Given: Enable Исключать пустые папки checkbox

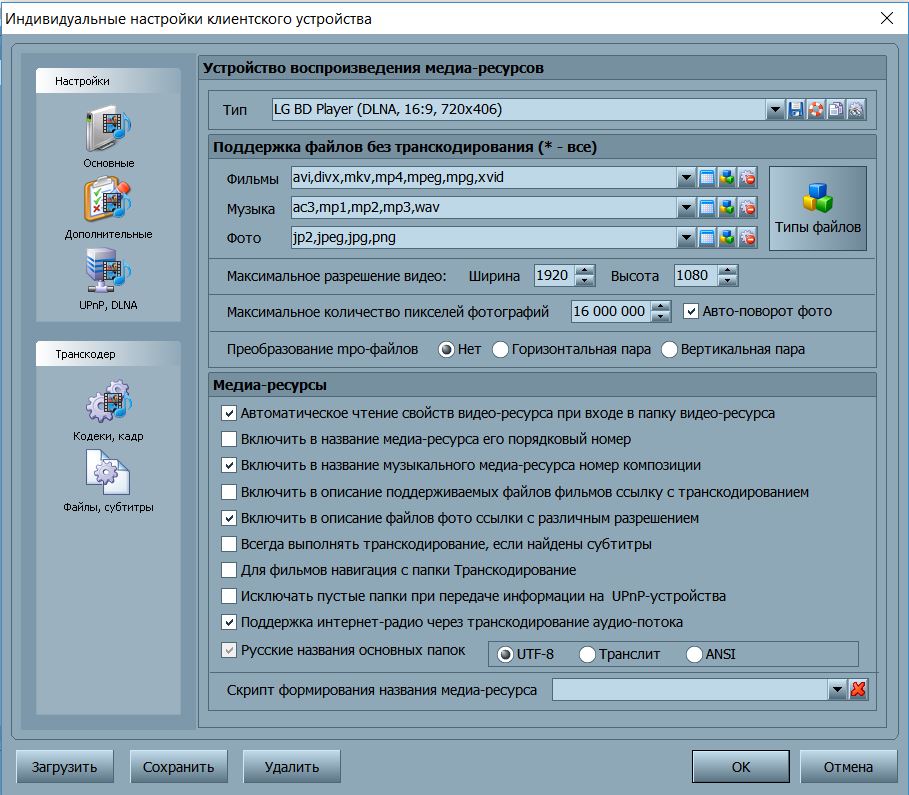Looking at the screenshot, I should point(229,596).
